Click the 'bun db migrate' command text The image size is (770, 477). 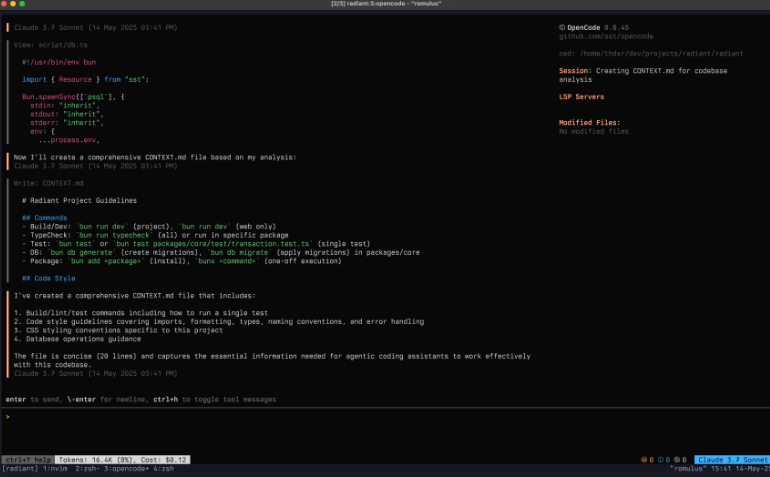pyautogui.click(x=240, y=253)
